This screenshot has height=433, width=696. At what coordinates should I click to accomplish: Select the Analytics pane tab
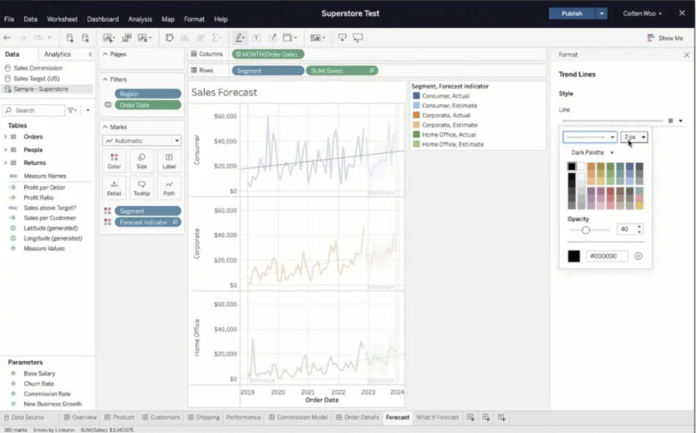tap(57, 54)
